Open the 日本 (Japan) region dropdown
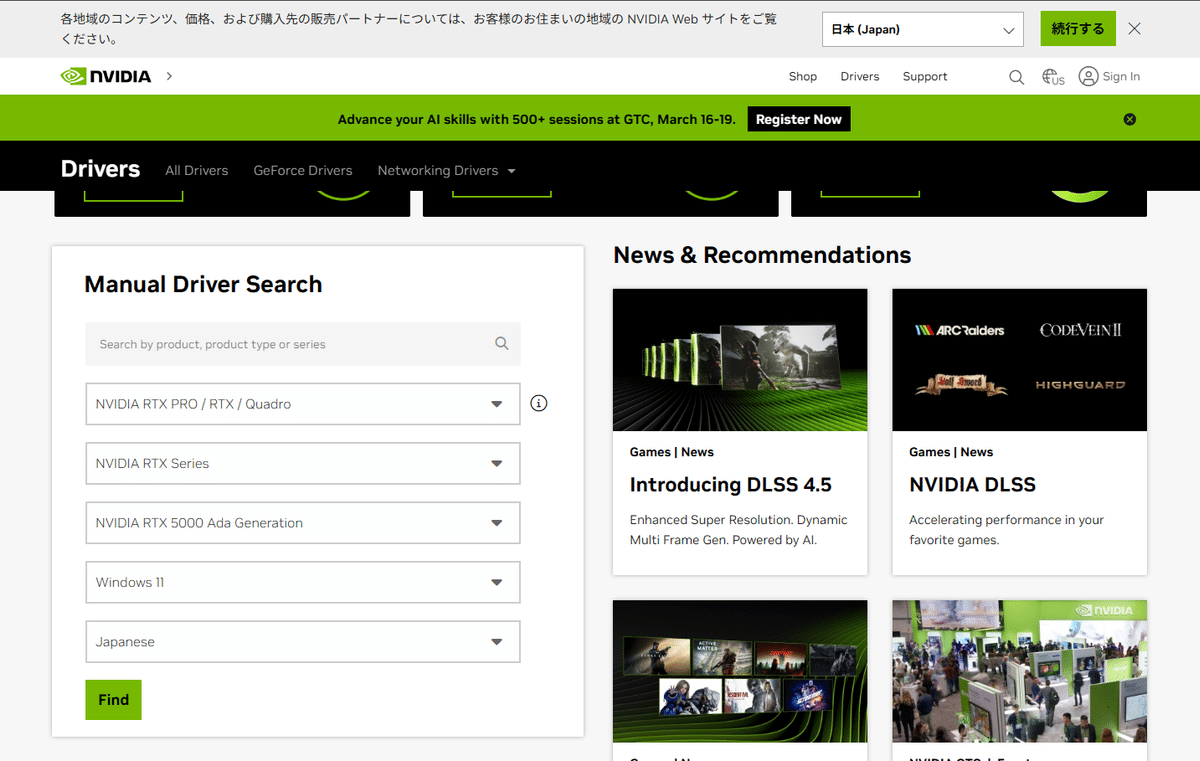 click(922, 29)
